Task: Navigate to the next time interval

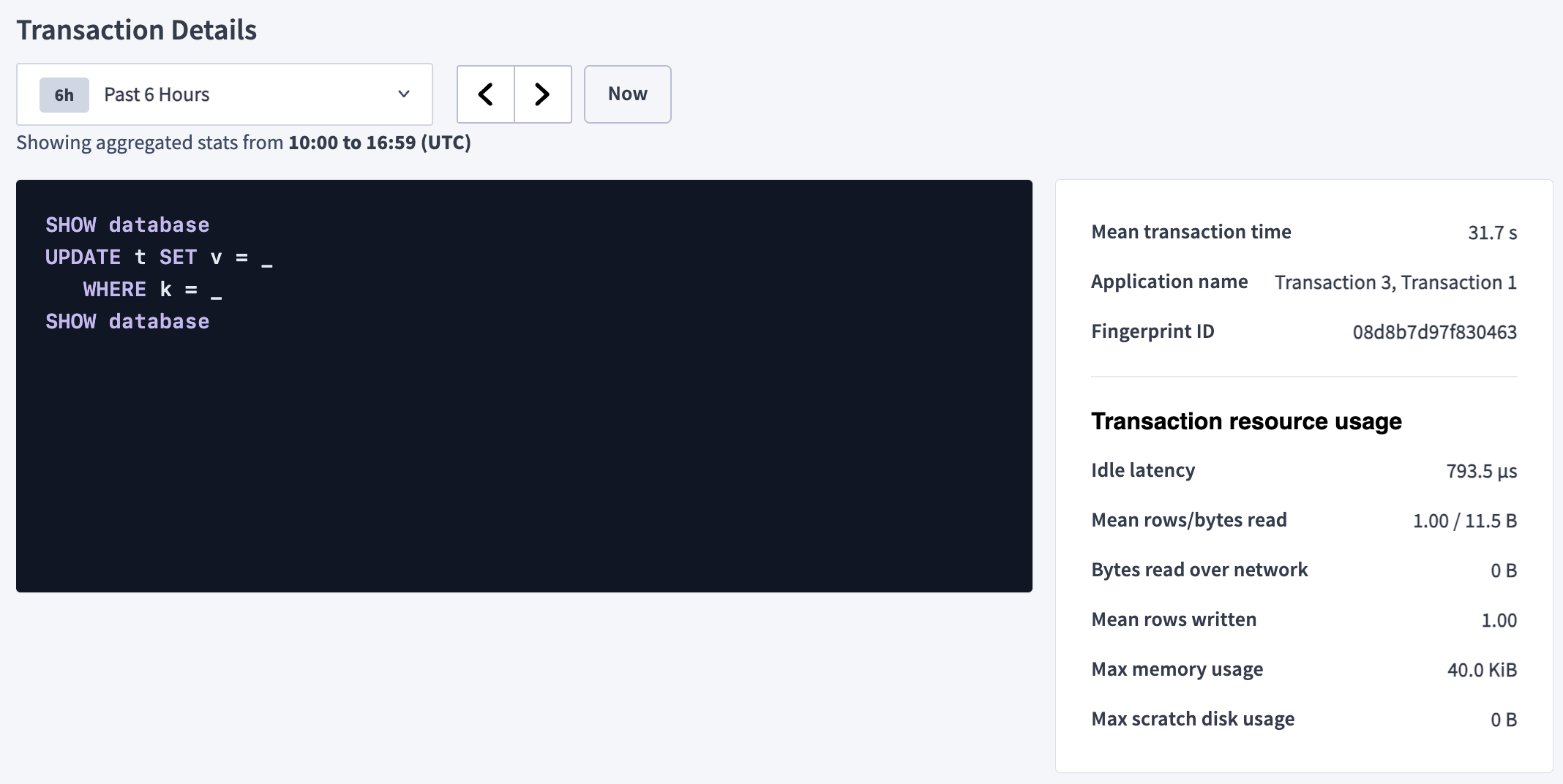Action: coord(542,94)
